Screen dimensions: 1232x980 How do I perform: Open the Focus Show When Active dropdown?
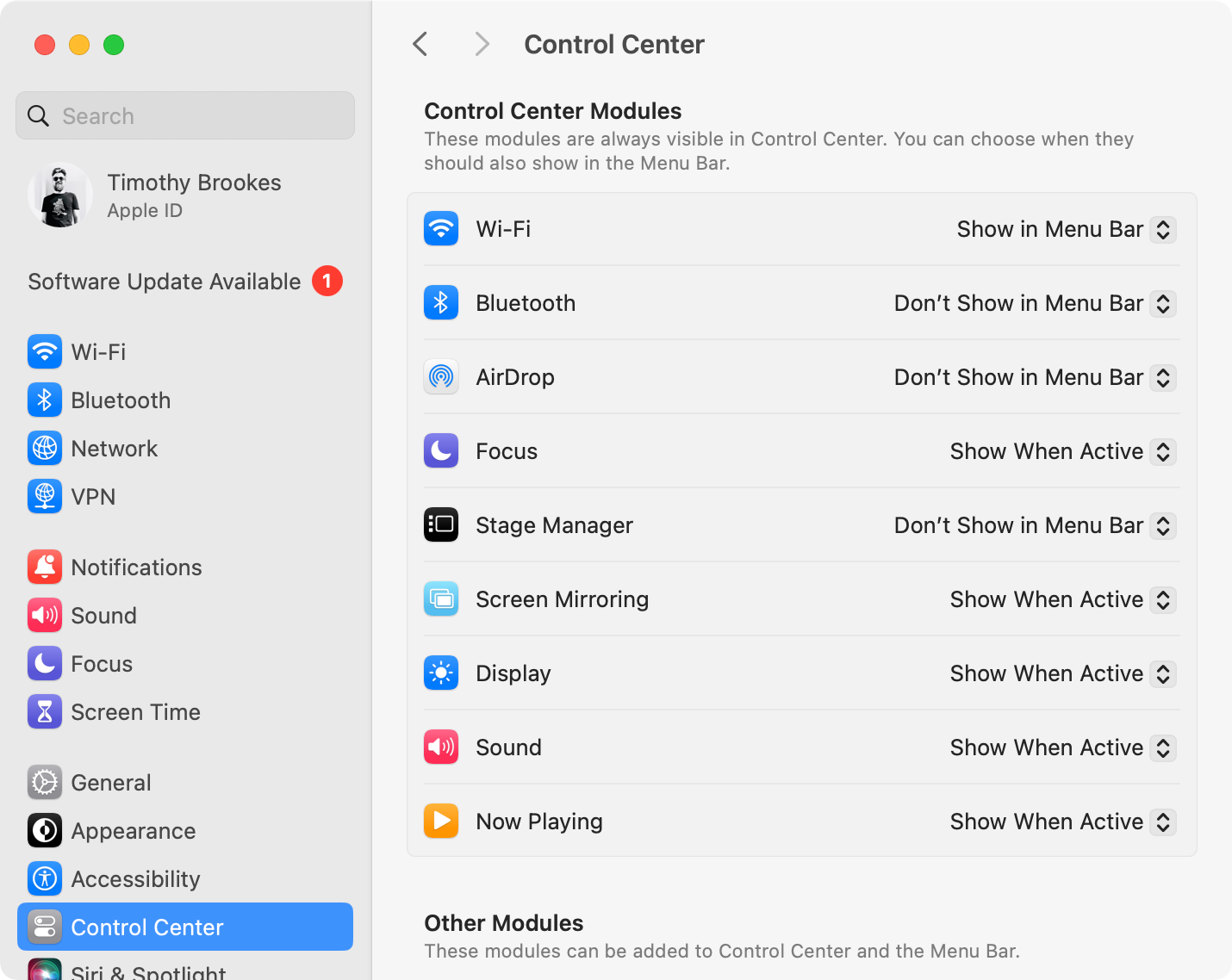pyautogui.click(x=1163, y=451)
